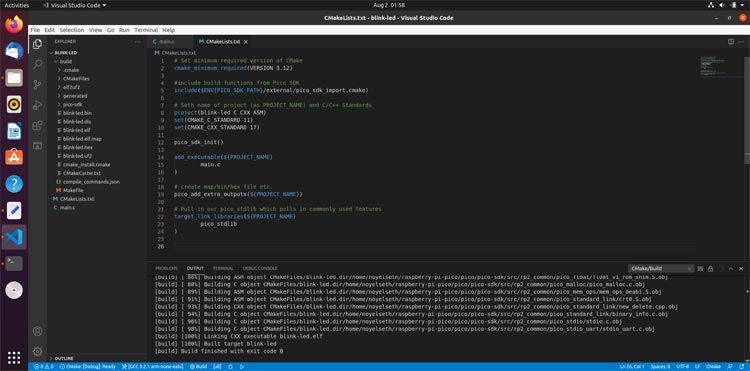Image resolution: width=750 pixels, height=371 pixels.
Task: Switch to the DEBUG CONSOLE panel tab
Action: tap(260, 268)
